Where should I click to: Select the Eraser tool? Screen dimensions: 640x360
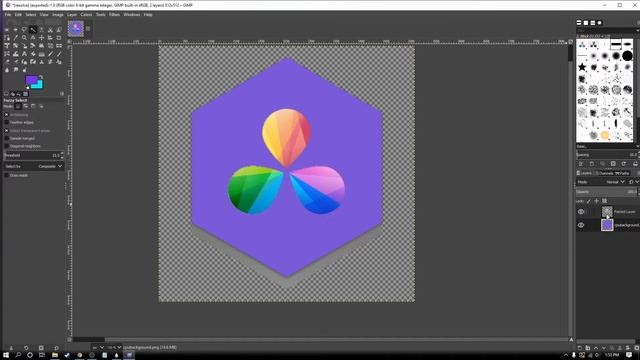pos(7,62)
